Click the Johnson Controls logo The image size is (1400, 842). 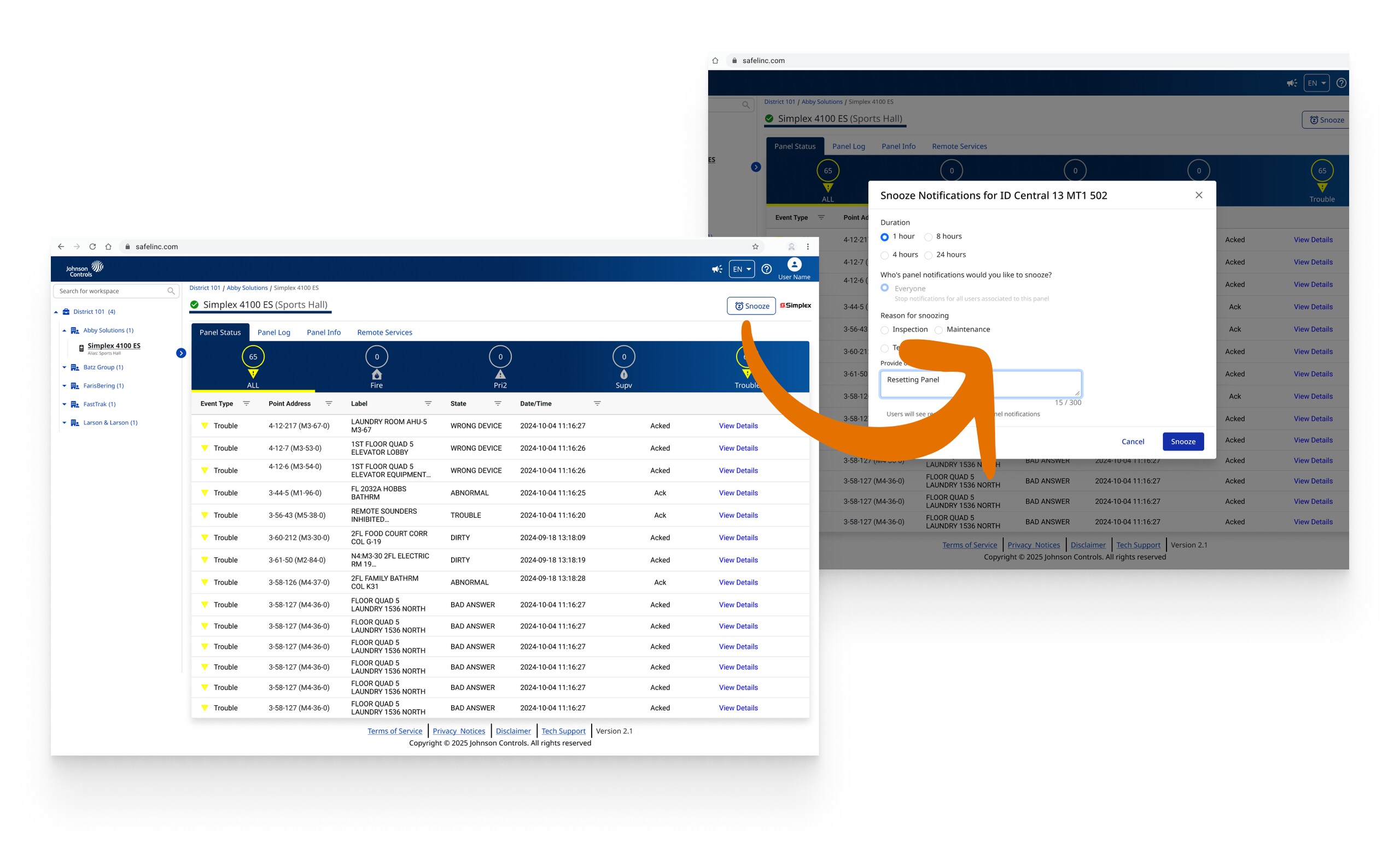[85, 269]
